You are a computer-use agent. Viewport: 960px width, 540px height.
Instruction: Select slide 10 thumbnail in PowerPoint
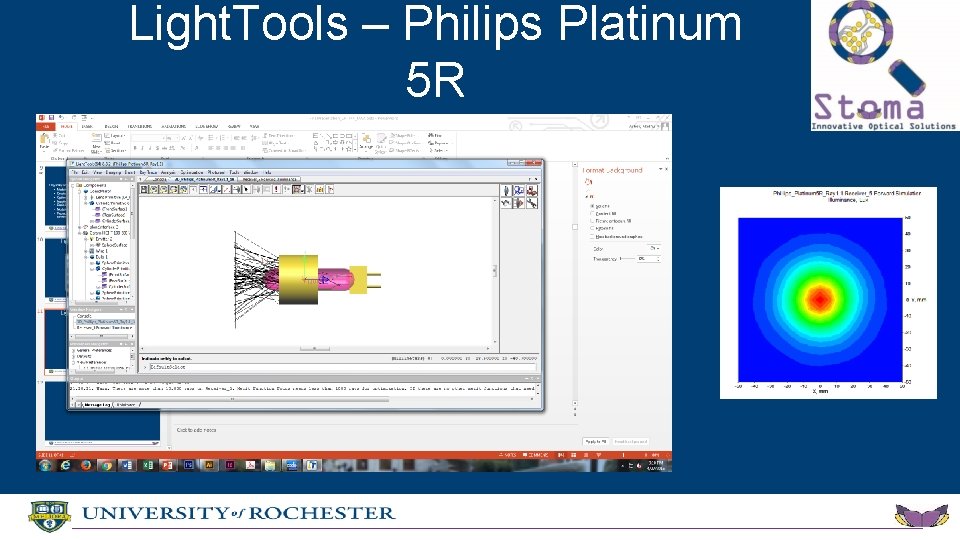pyautogui.click(x=56, y=268)
